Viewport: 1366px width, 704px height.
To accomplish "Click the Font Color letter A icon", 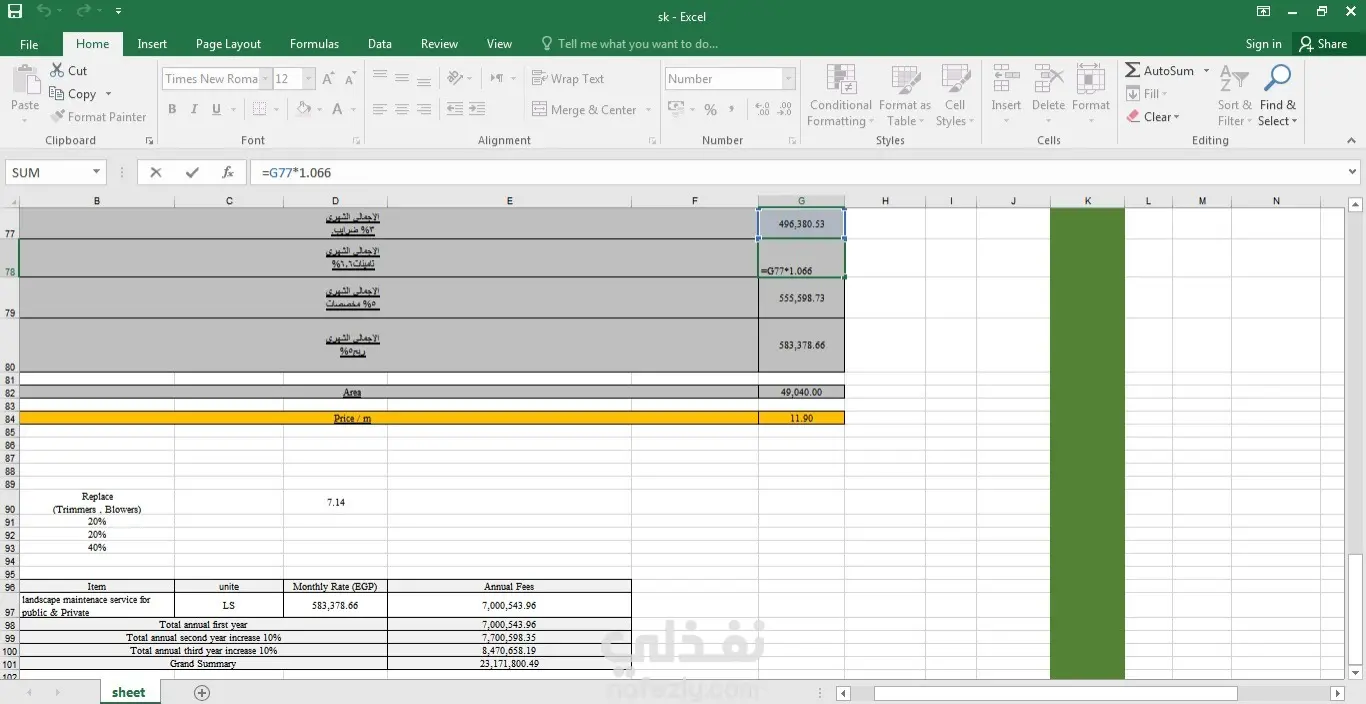I will click(338, 109).
